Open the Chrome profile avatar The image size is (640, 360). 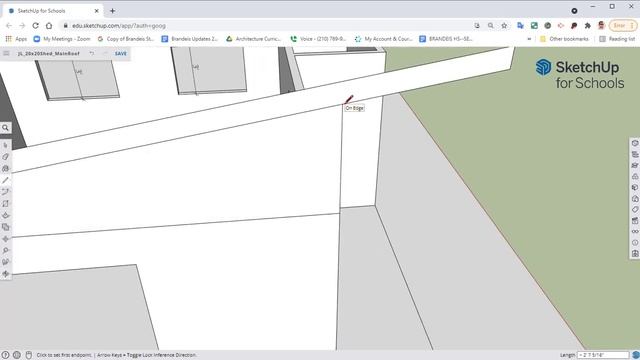click(x=601, y=26)
